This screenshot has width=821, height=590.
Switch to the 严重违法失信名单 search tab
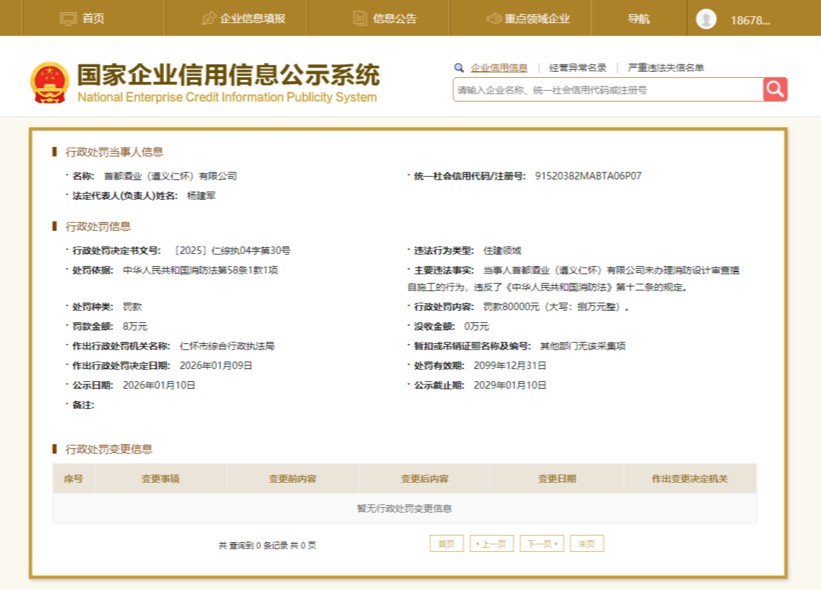click(x=665, y=68)
